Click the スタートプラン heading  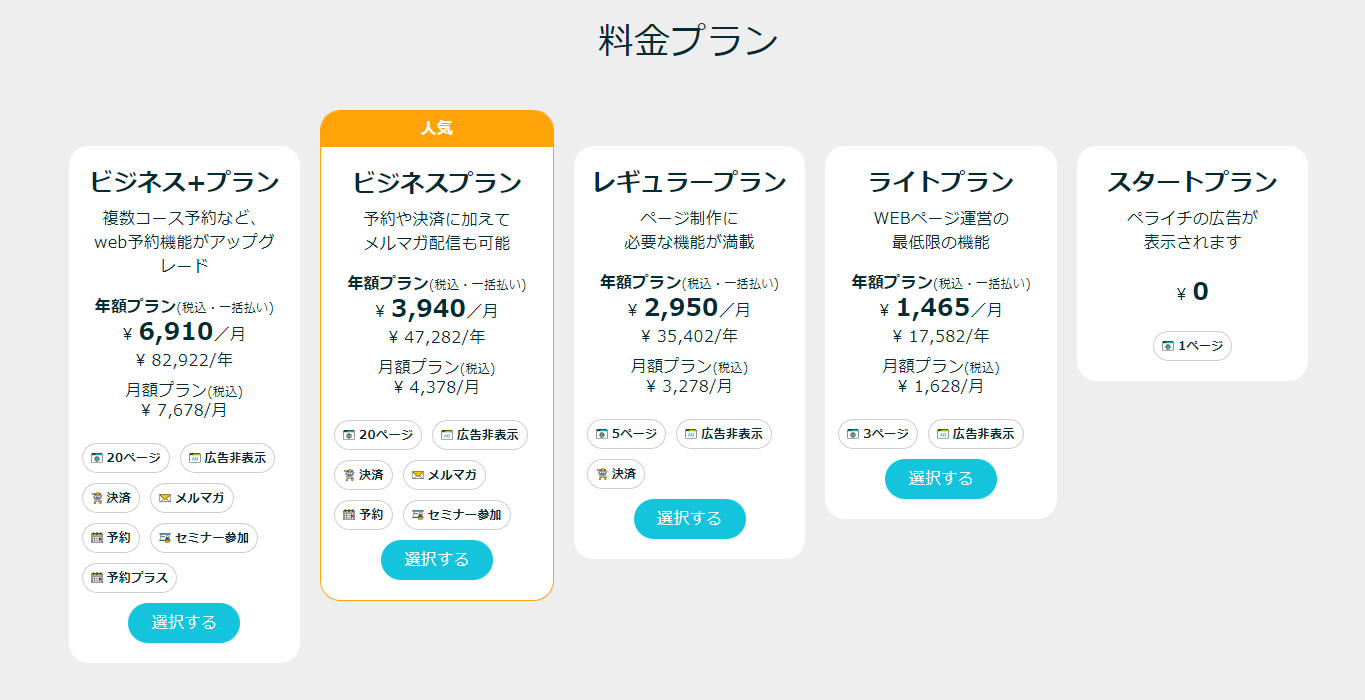(x=1192, y=182)
